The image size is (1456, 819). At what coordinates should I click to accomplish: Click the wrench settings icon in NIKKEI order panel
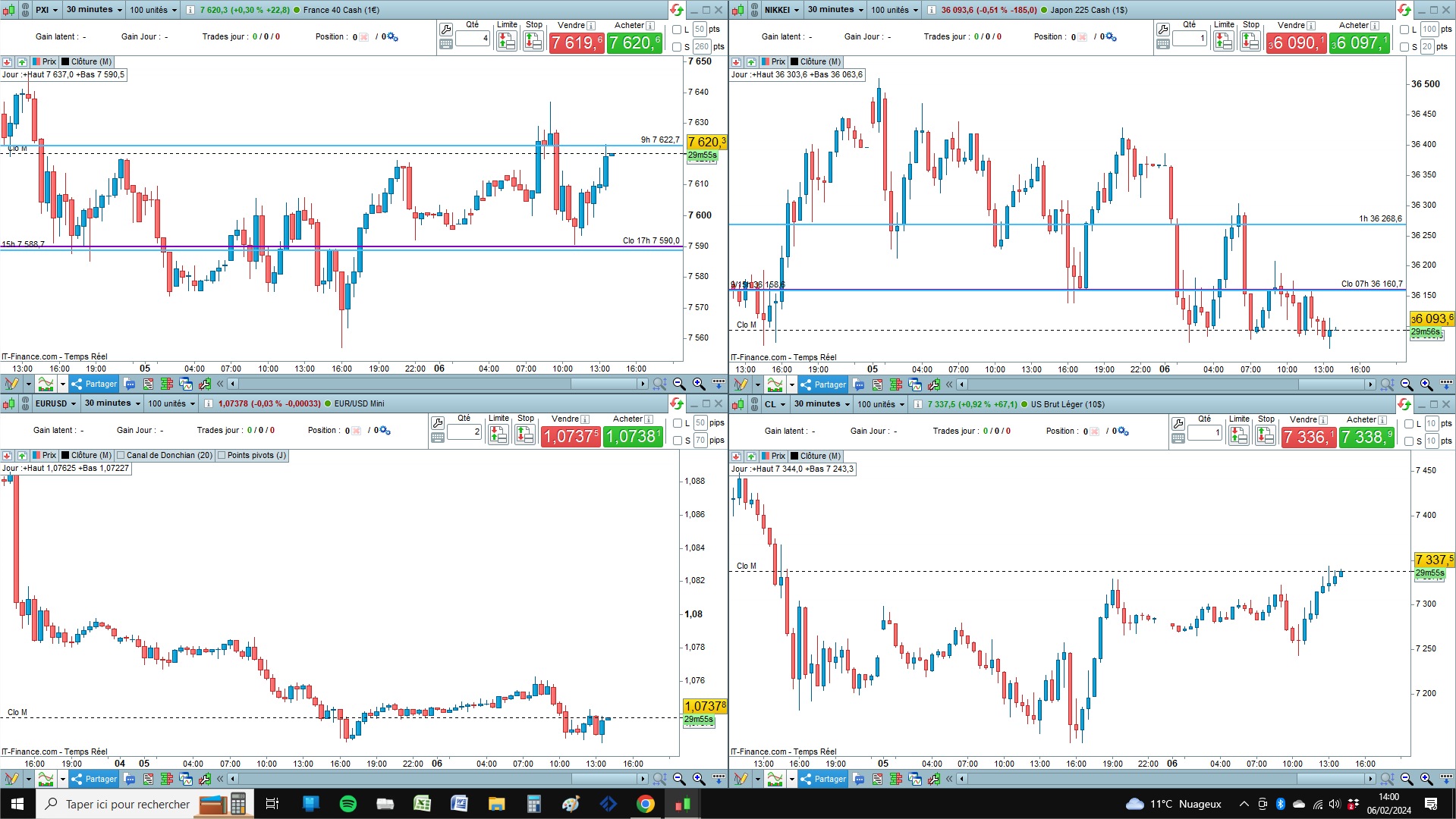click(1163, 30)
